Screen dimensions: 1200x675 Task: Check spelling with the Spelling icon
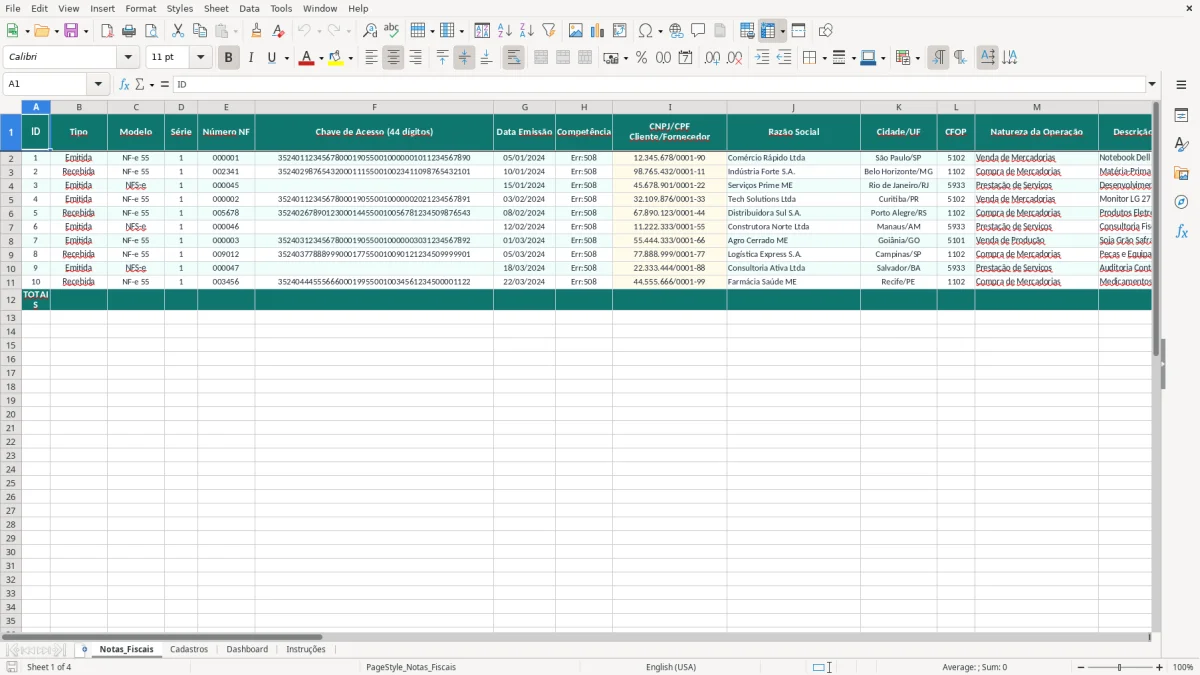[391, 30]
